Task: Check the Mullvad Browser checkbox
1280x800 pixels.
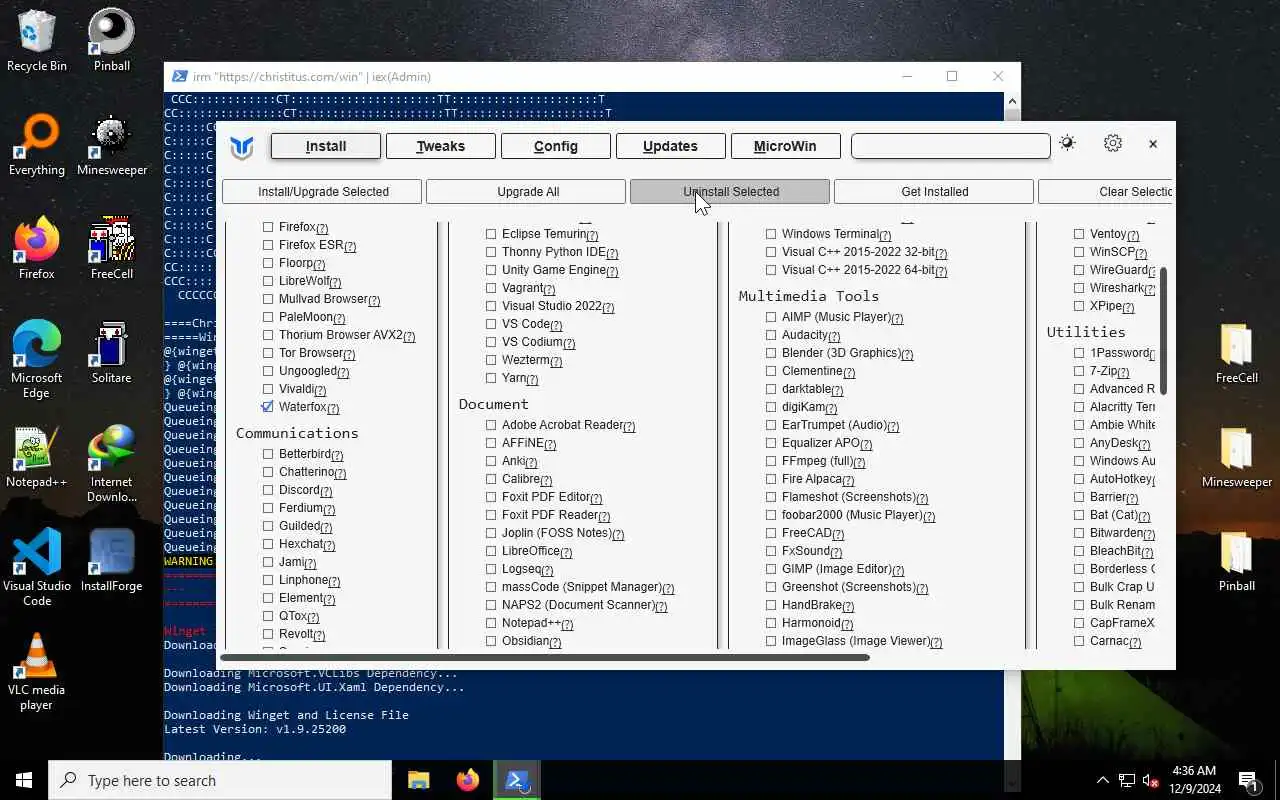Action: (x=268, y=299)
